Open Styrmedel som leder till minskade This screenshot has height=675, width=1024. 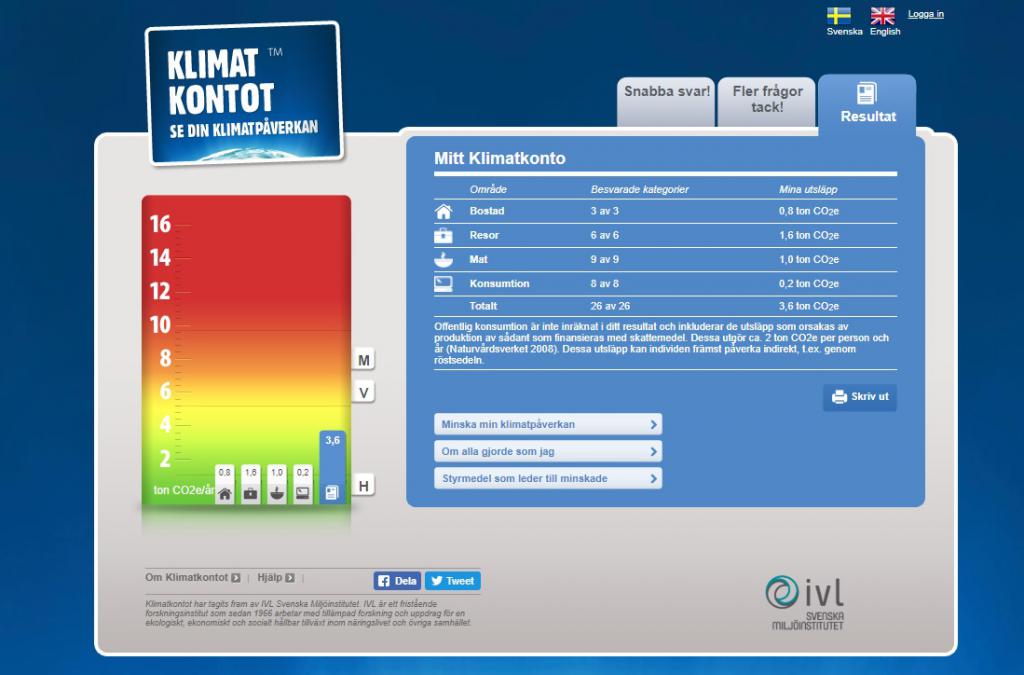point(548,479)
